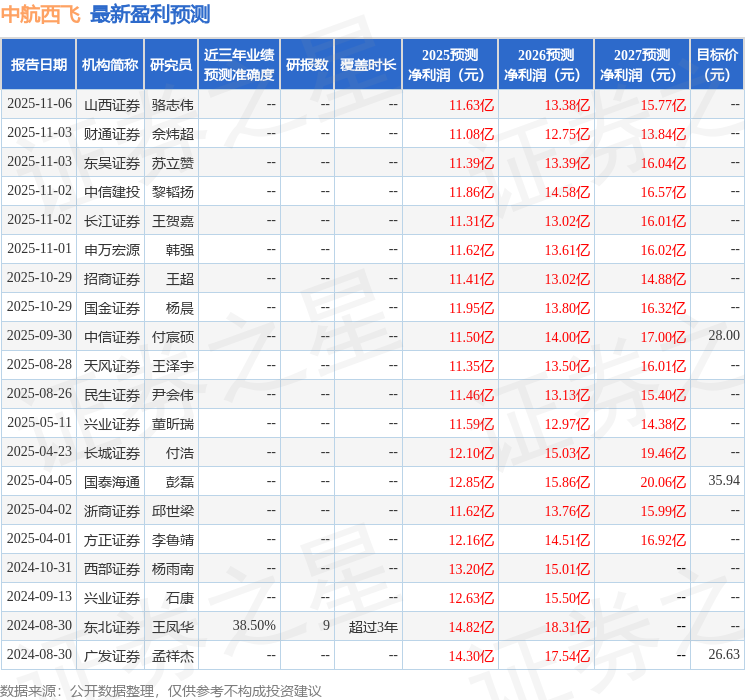Click the 中航西飞 title link
The image size is (745, 700).
[41, 14]
